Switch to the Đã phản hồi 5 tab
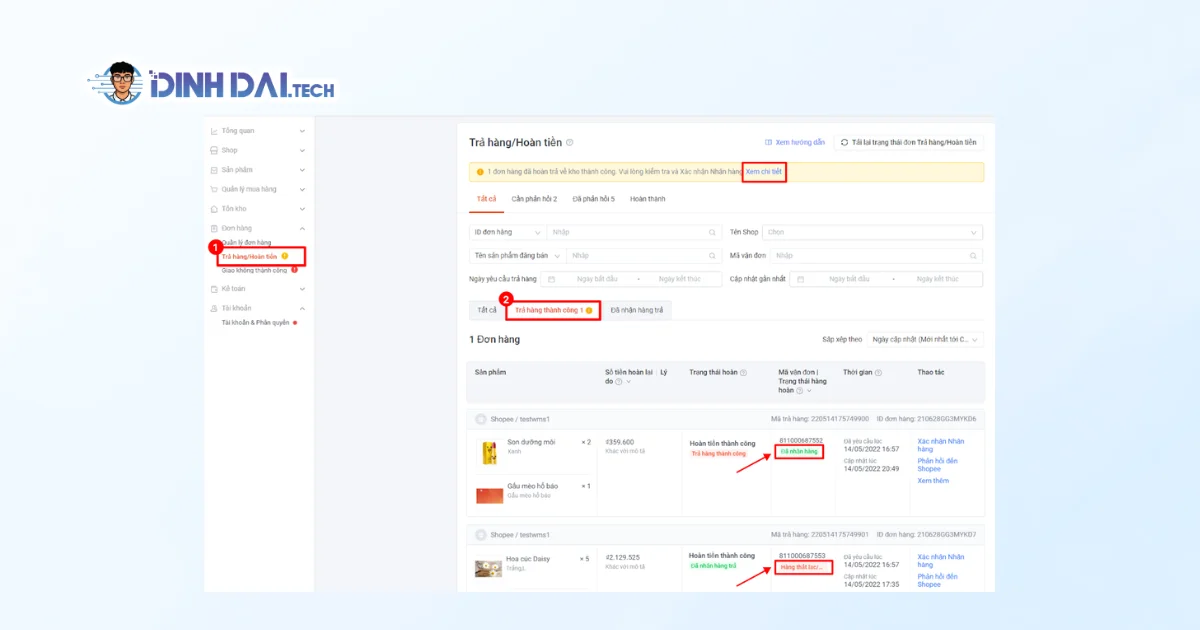1200x630 pixels. [x=592, y=199]
